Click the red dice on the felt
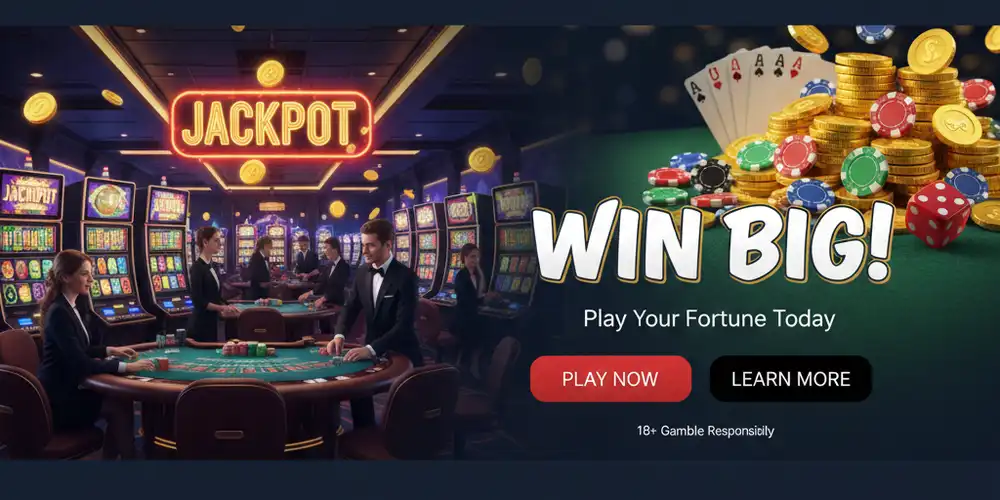This screenshot has width=1000, height=500. point(938,214)
